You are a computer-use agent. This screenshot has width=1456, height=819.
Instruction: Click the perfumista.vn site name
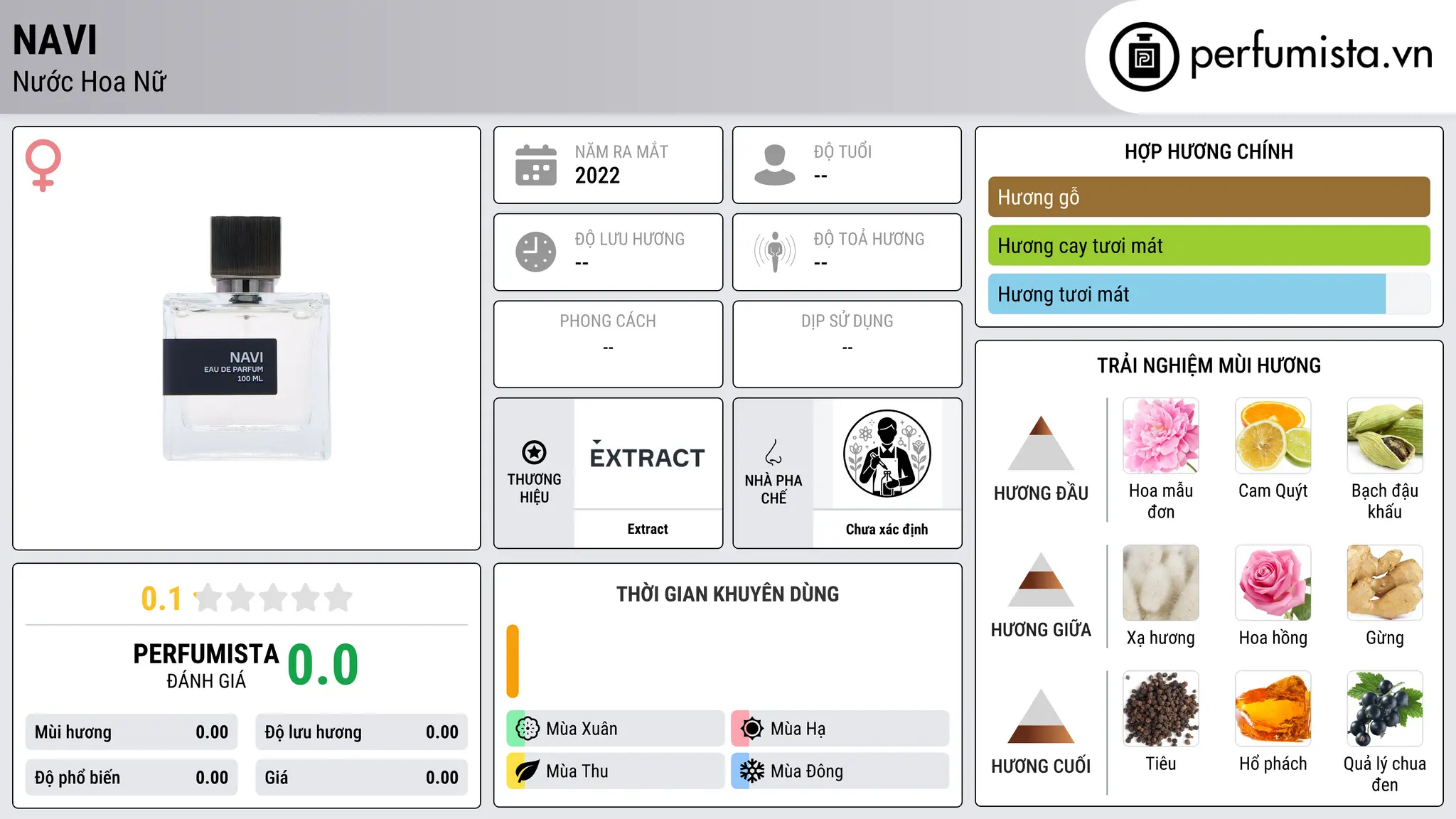(1311, 54)
